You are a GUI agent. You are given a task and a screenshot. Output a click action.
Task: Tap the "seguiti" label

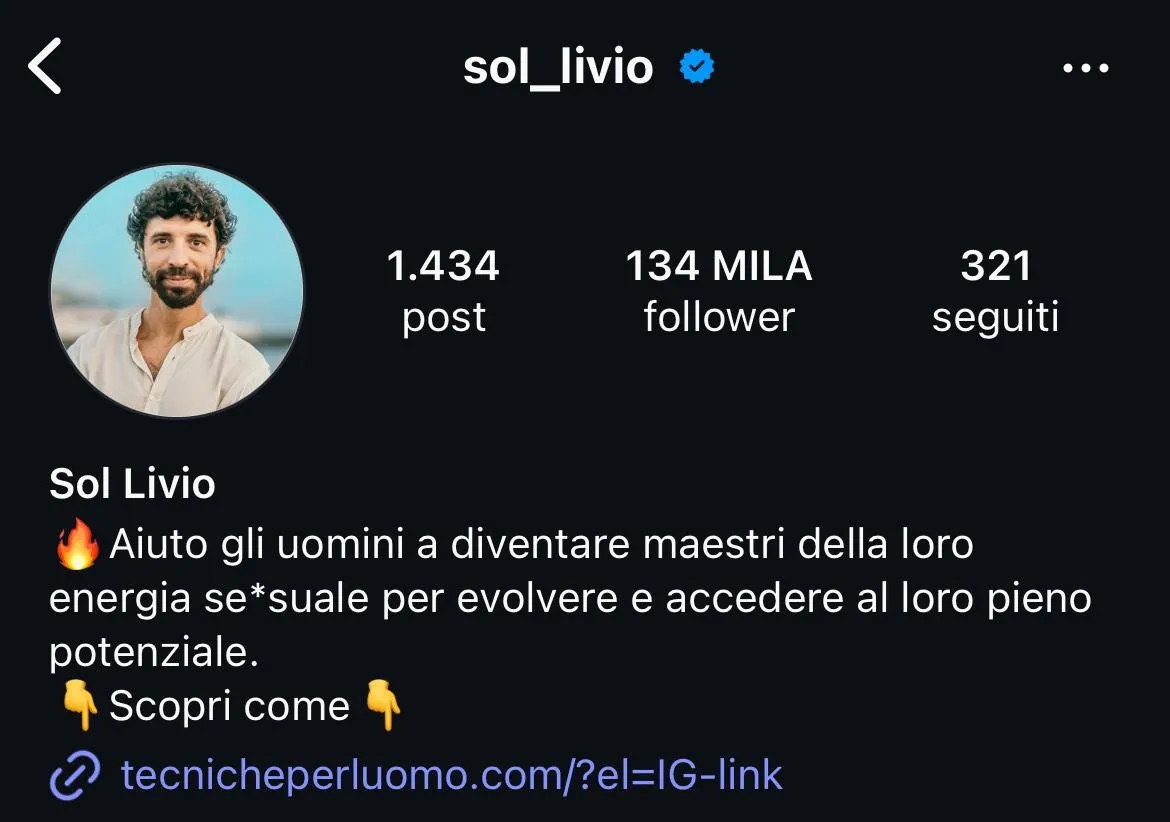995,319
